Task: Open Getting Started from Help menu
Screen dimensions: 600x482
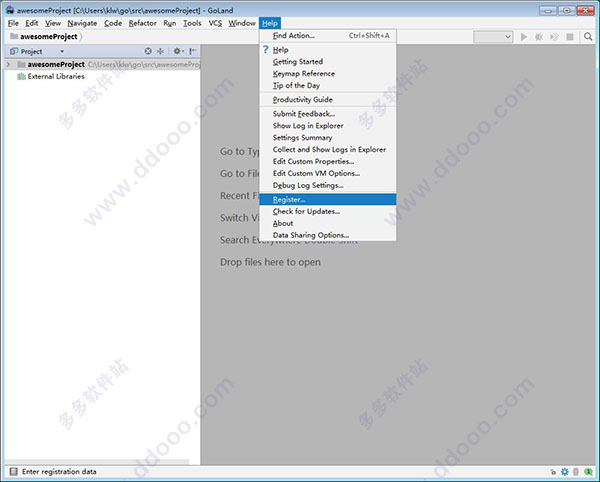Action: 328,62
